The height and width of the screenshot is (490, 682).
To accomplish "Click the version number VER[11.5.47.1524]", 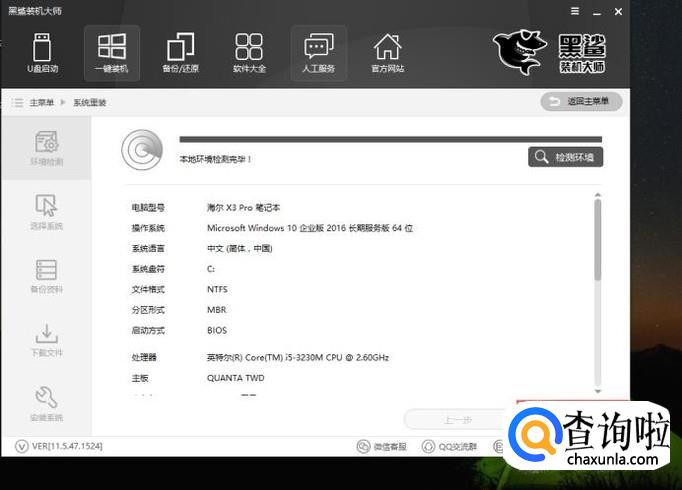I will coord(67,446).
